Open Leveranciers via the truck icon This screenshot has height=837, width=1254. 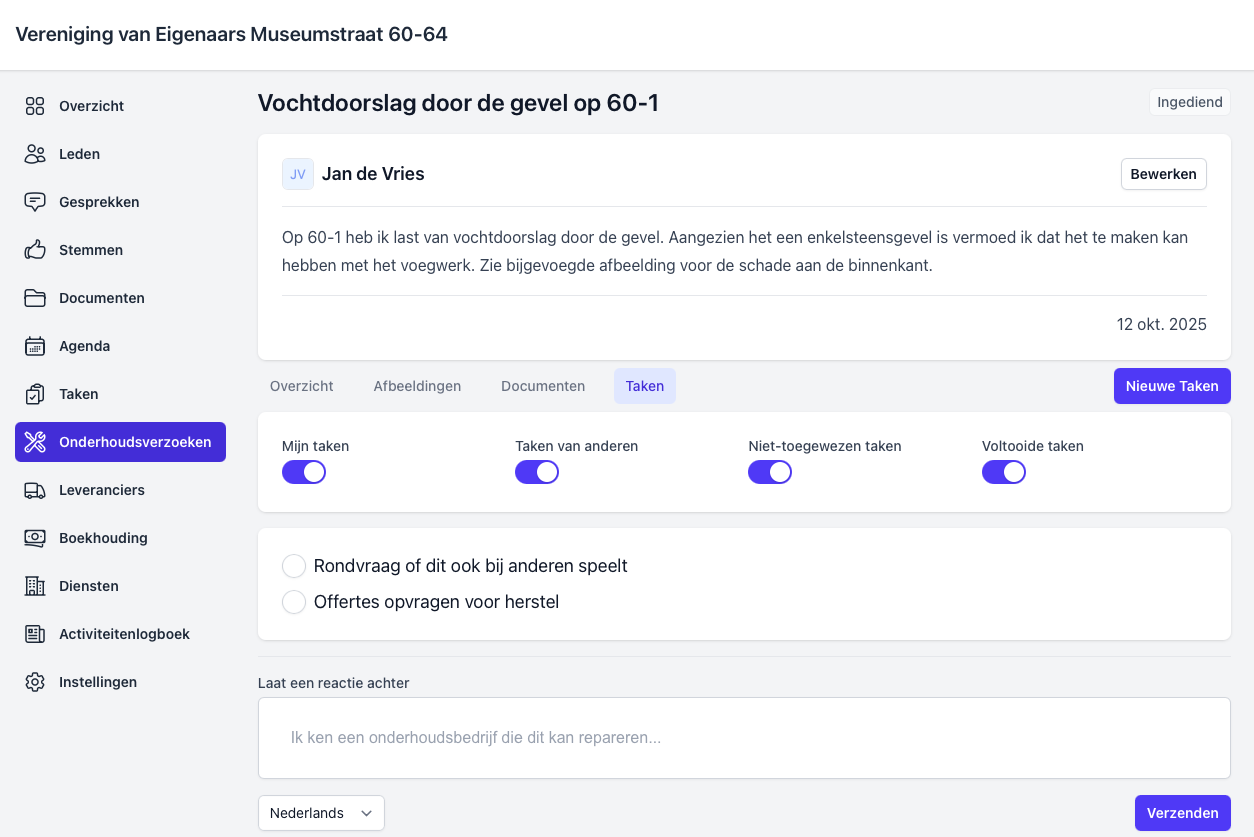coord(35,490)
